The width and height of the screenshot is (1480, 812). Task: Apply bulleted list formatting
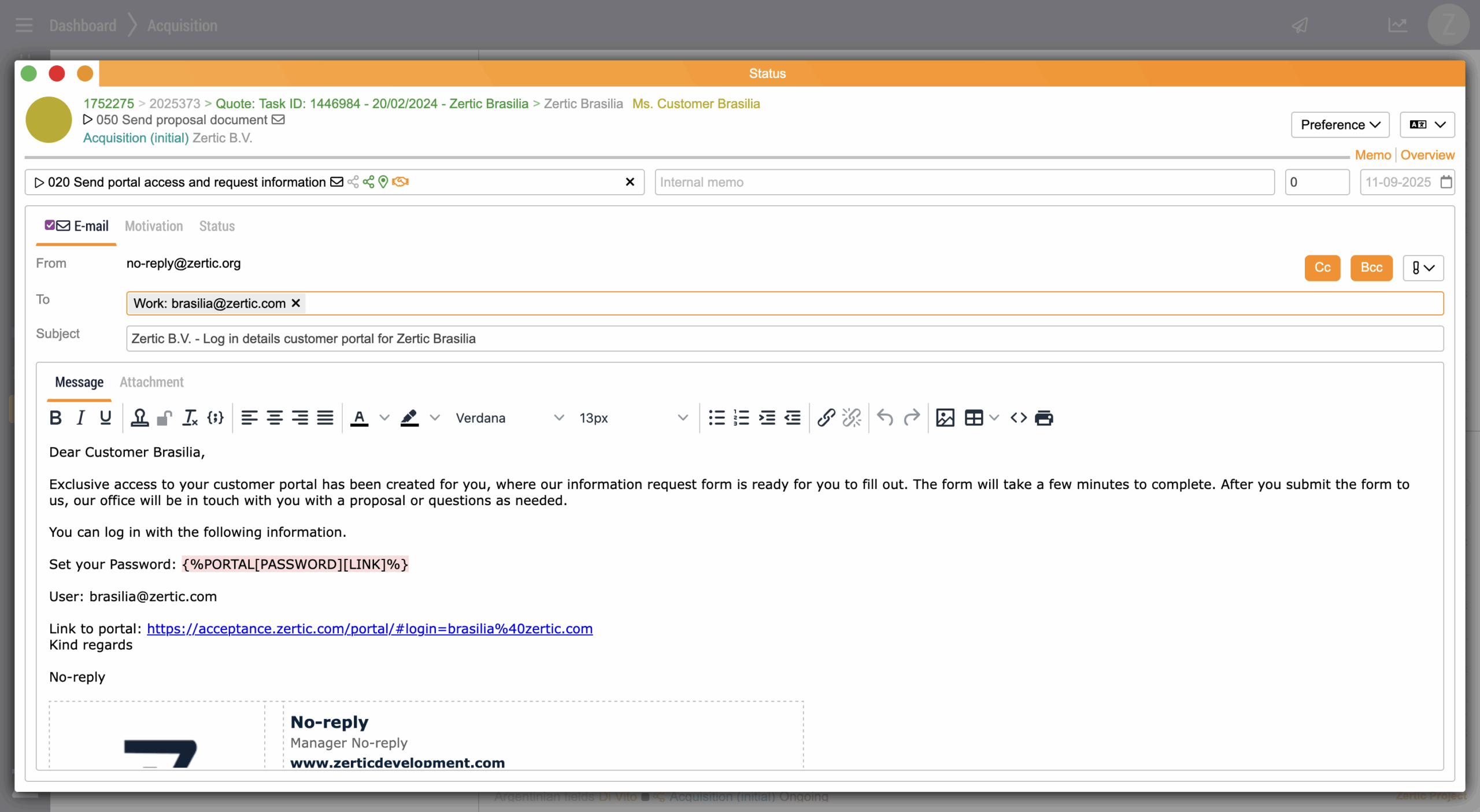tap(716, 417)
